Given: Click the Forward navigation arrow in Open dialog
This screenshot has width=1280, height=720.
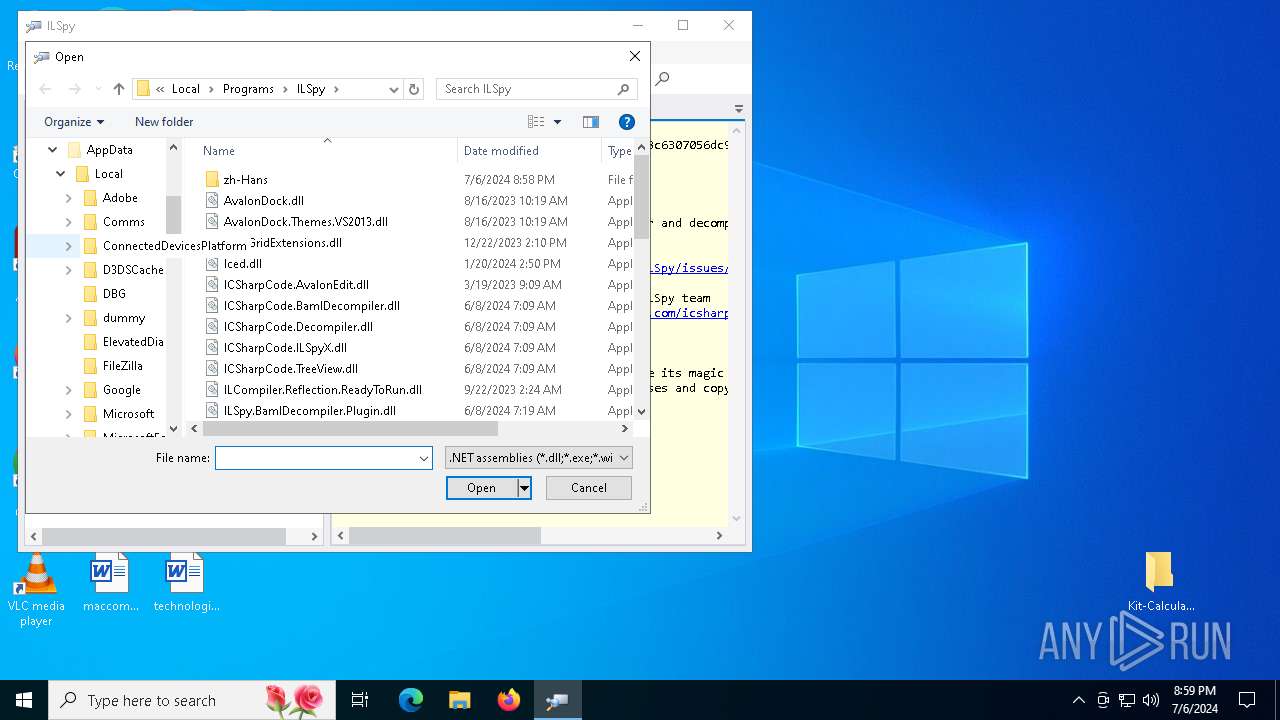Looking at the screenshot, I should coord(74,89).
